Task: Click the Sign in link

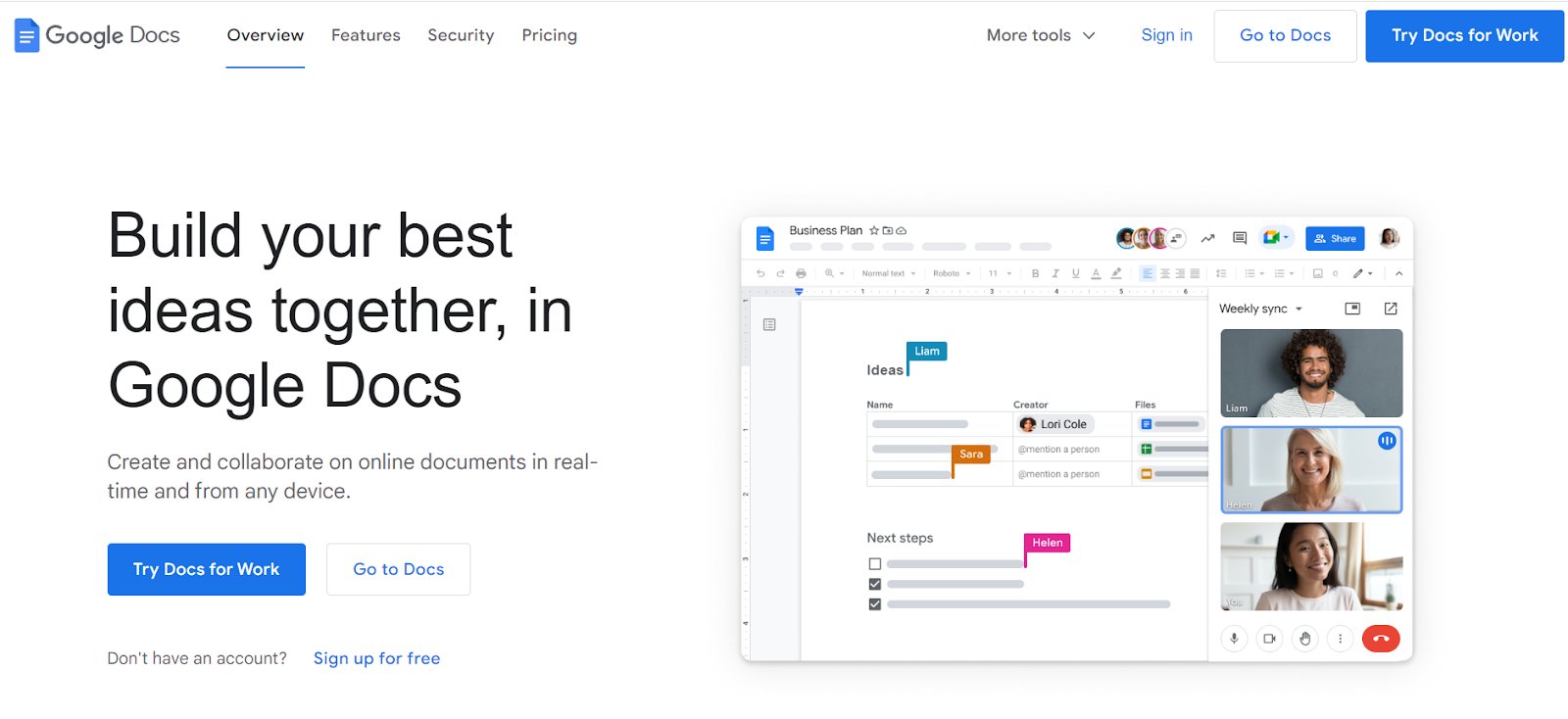Action: pyautogui.click(x=1166, y=35)
